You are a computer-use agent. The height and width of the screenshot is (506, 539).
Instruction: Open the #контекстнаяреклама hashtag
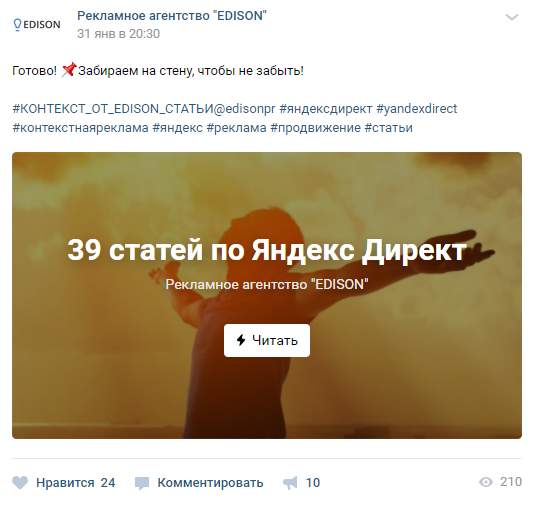[80, 128]
